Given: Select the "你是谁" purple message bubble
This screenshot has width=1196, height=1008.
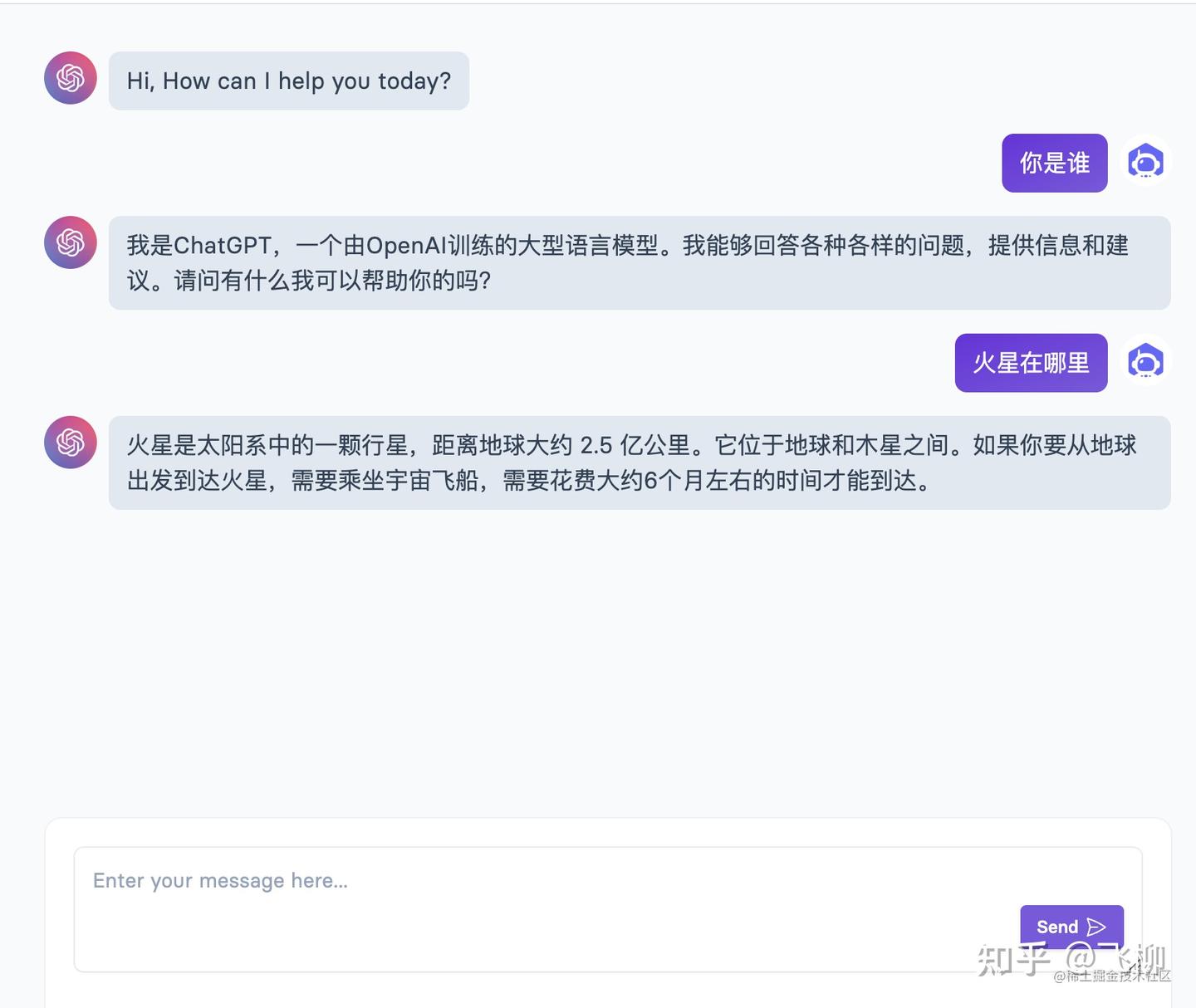Looking at the screenshot, I should (1054, 163).
